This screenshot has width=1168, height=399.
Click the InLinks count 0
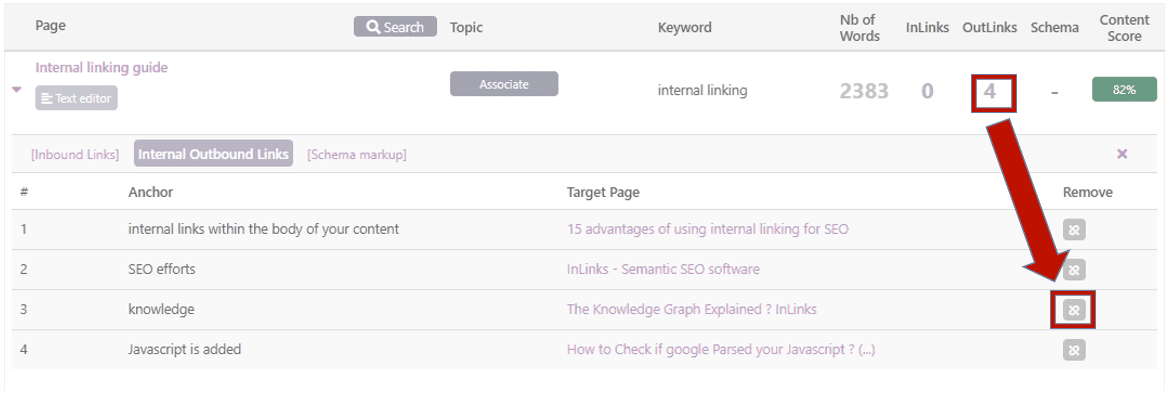pos(927,92)
